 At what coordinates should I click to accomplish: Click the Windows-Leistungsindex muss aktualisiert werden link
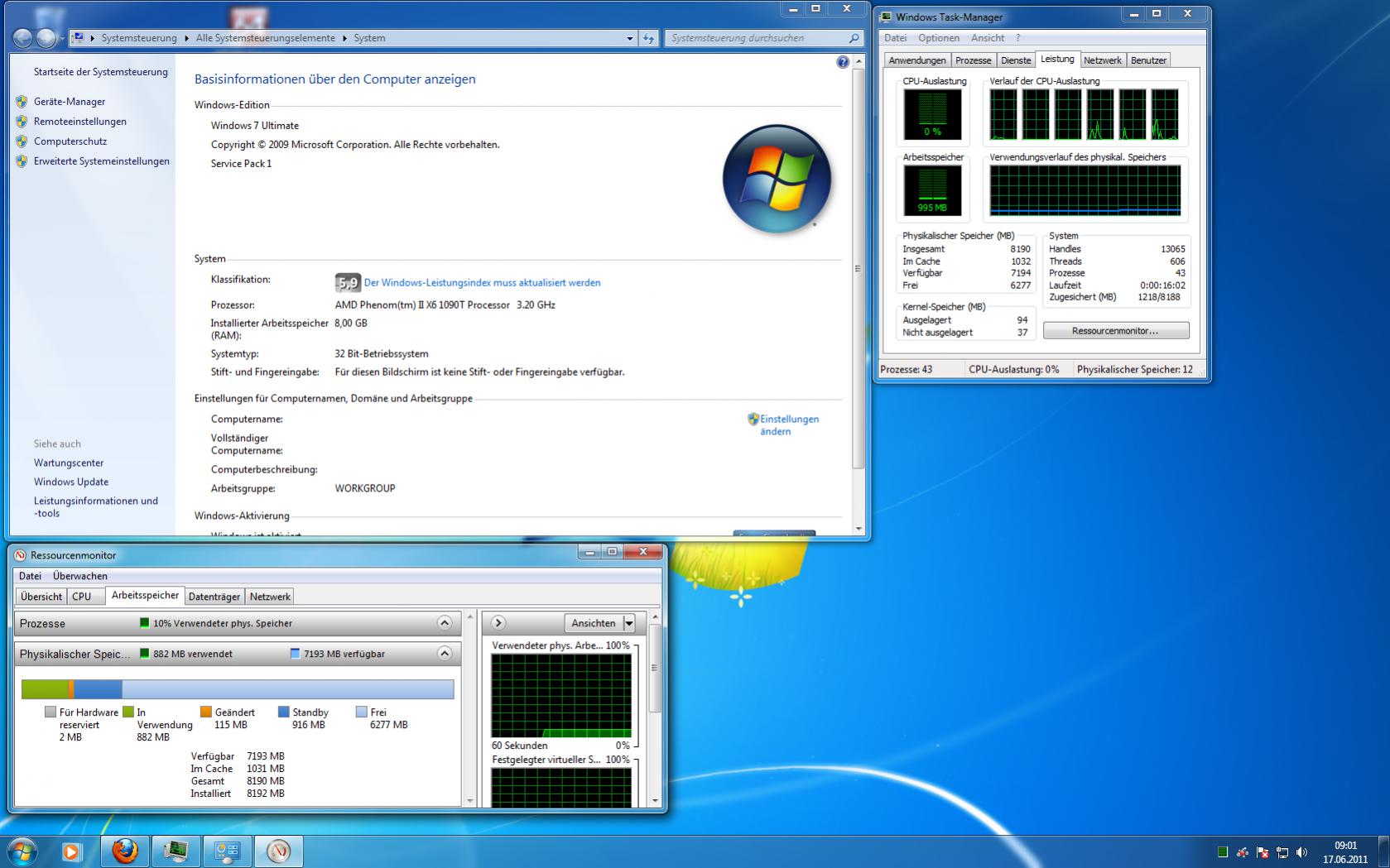[x=483, y=283]
